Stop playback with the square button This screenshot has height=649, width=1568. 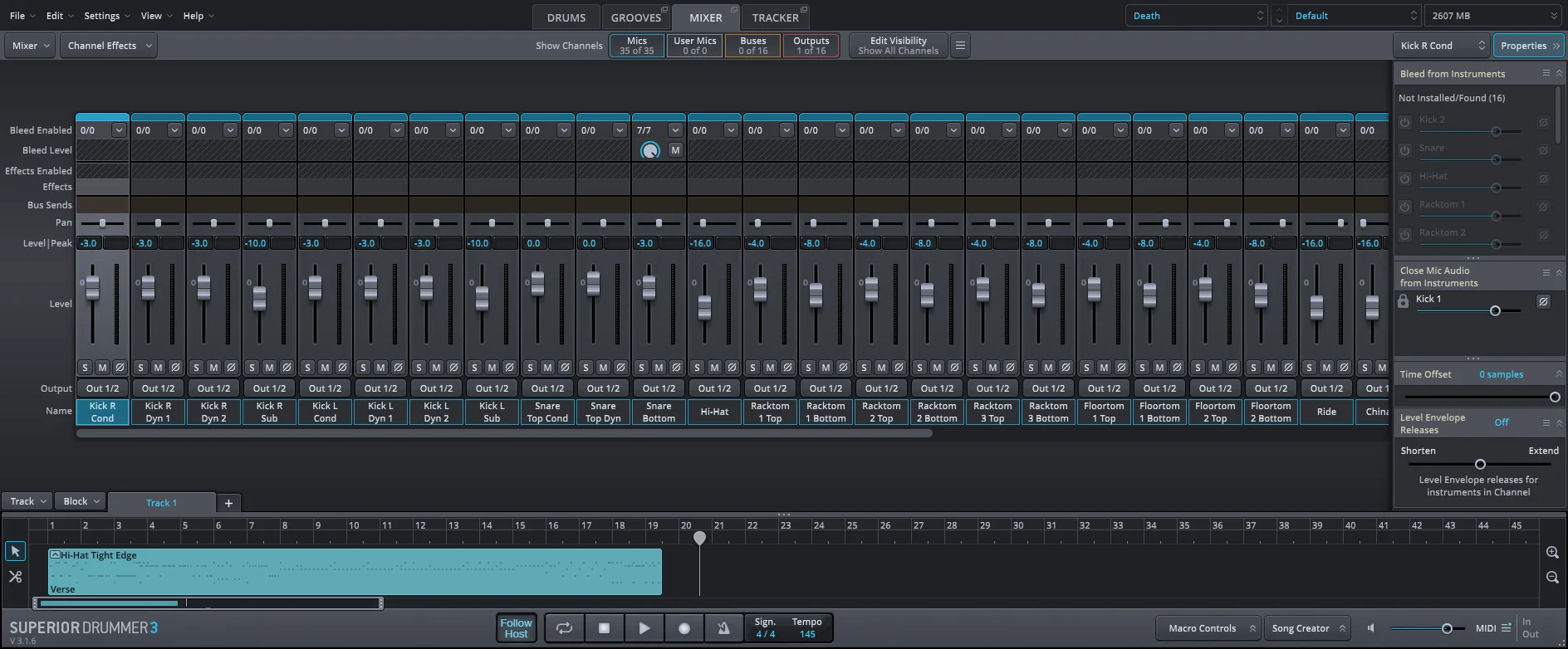604,628
